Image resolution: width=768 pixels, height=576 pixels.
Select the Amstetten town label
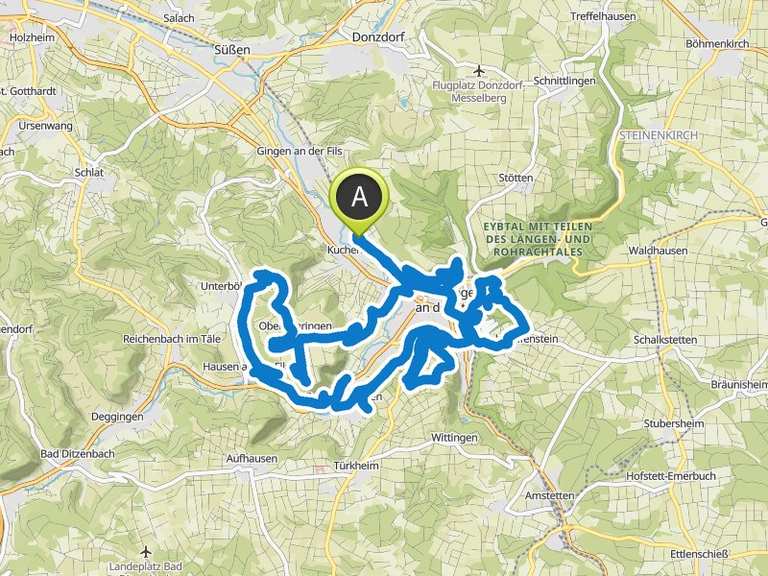(550, 496)
